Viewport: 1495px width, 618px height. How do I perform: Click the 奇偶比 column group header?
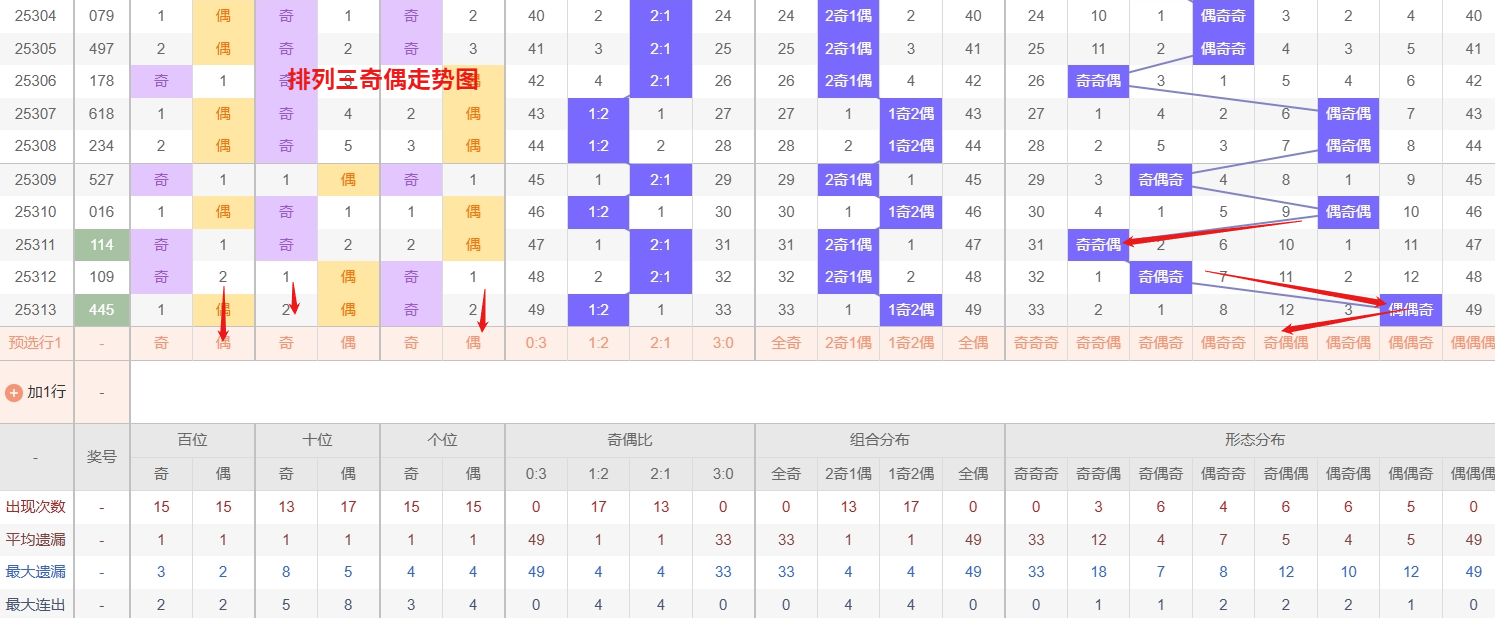pos(630,440)
